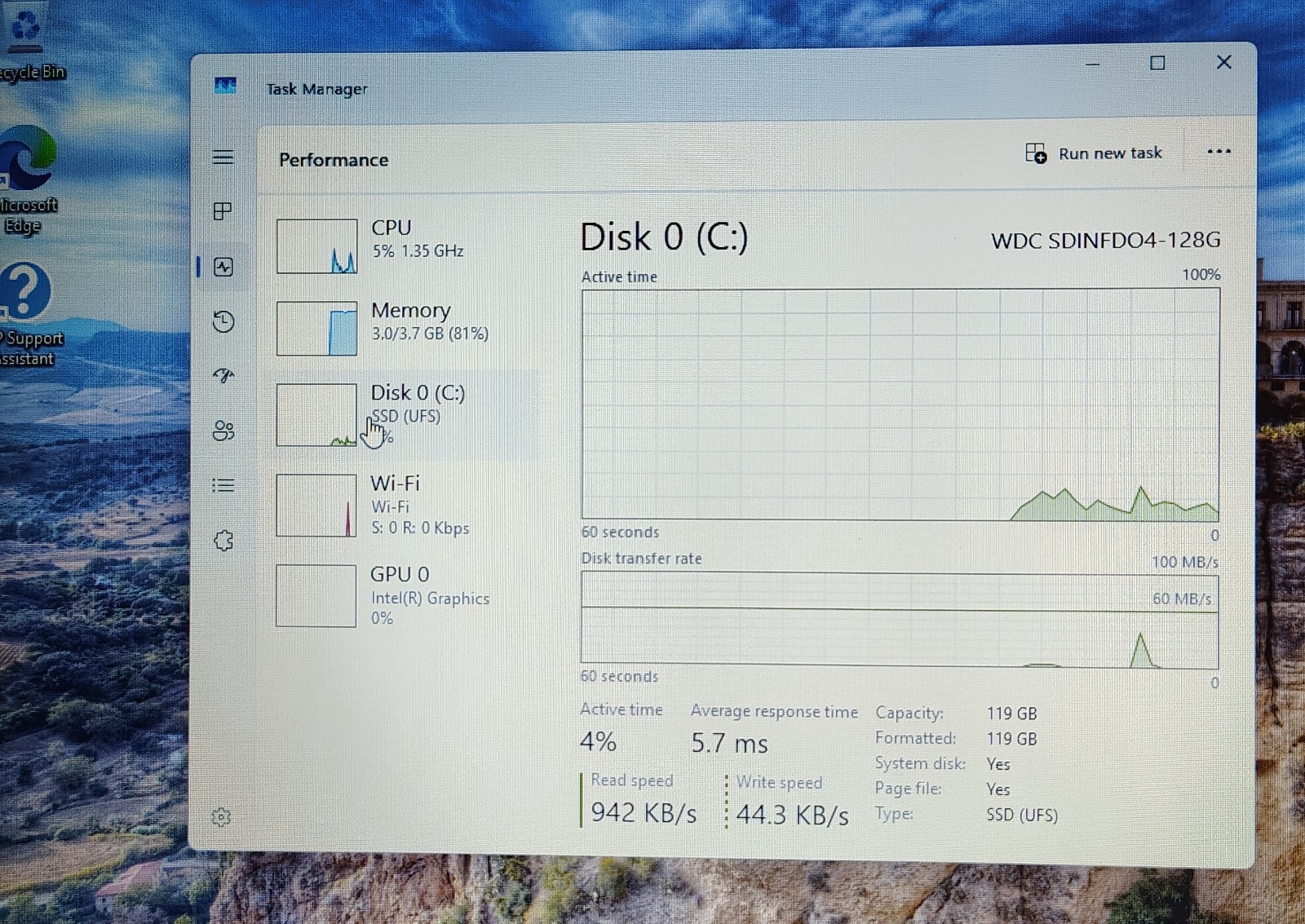Click the 942 KB/s read speed value

(x=644, y=812)
